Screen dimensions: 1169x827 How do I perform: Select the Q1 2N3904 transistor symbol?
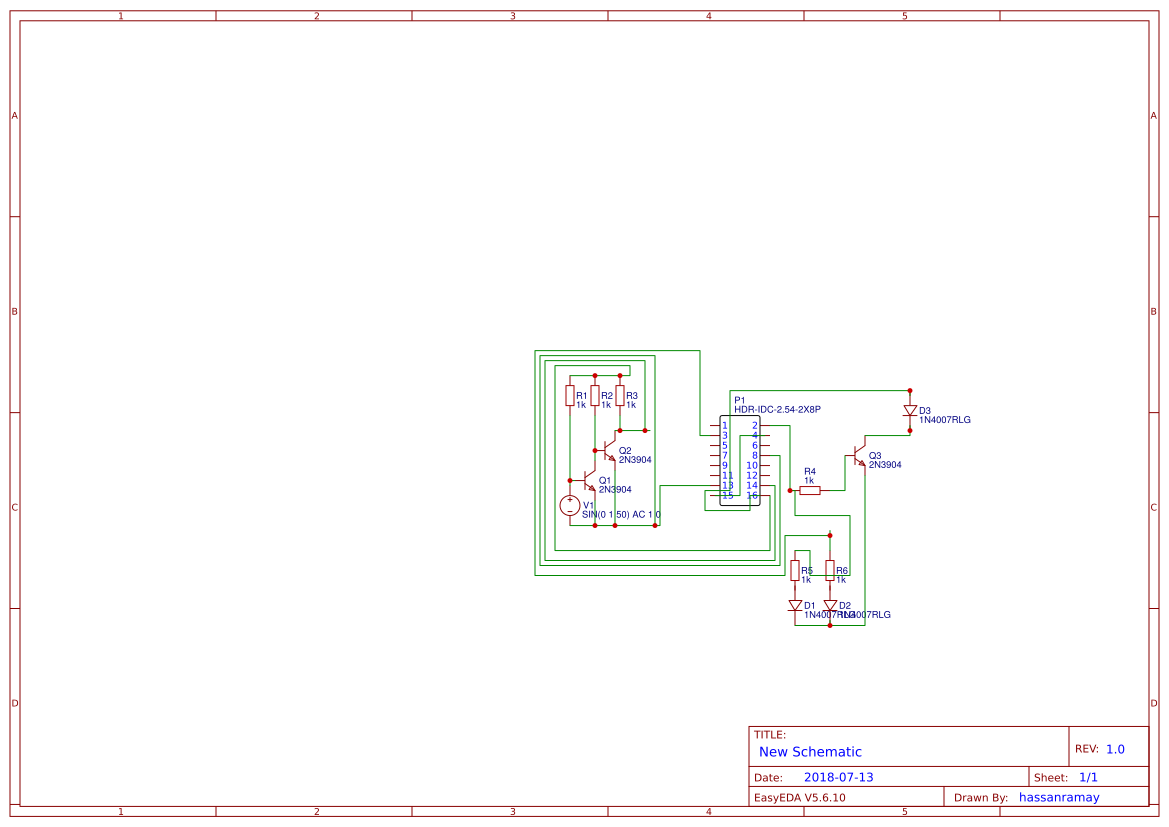(x=589, y=481)
